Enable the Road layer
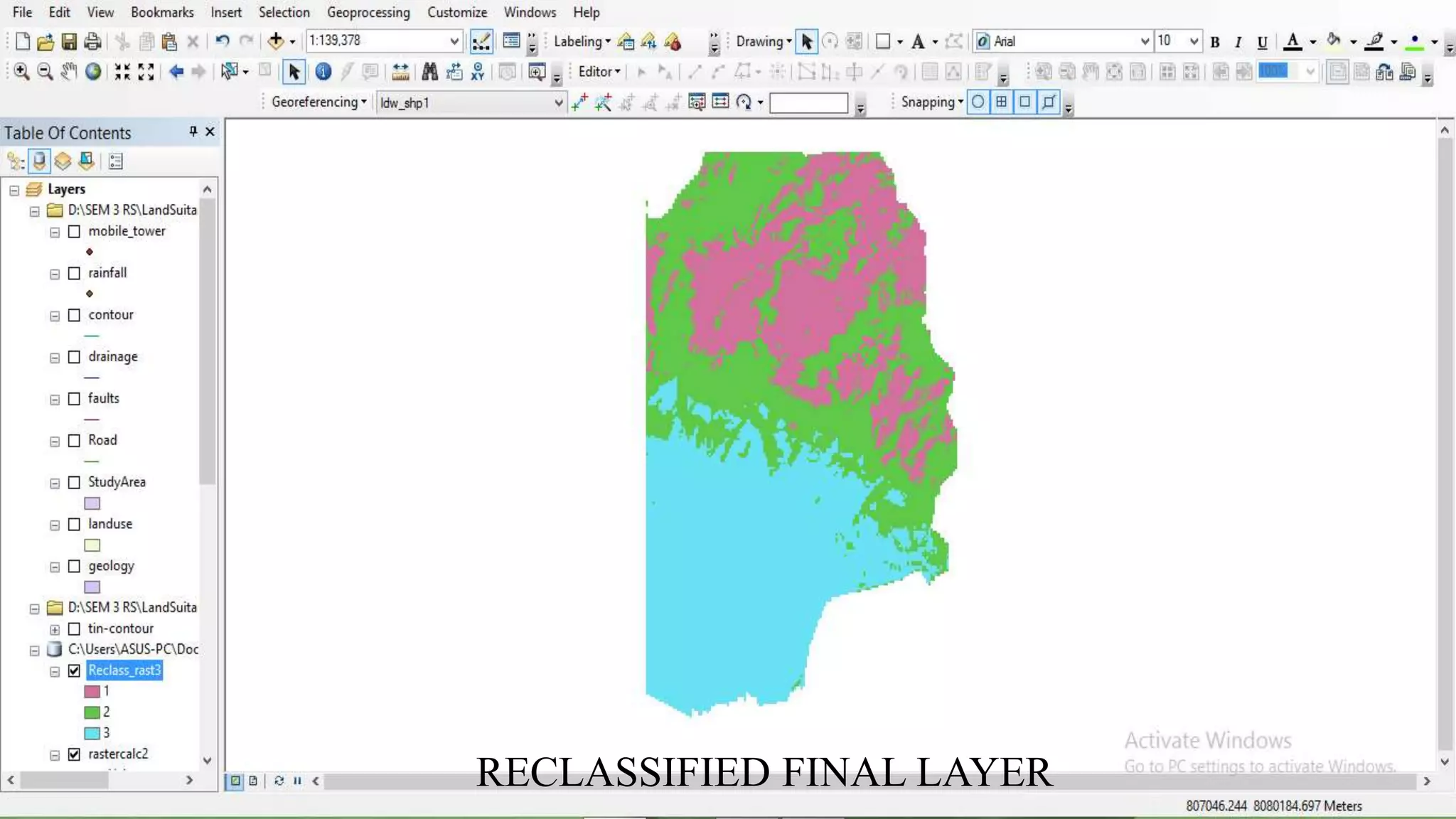The height and width of the screenshot is (819, 1456). coord(74,441)
